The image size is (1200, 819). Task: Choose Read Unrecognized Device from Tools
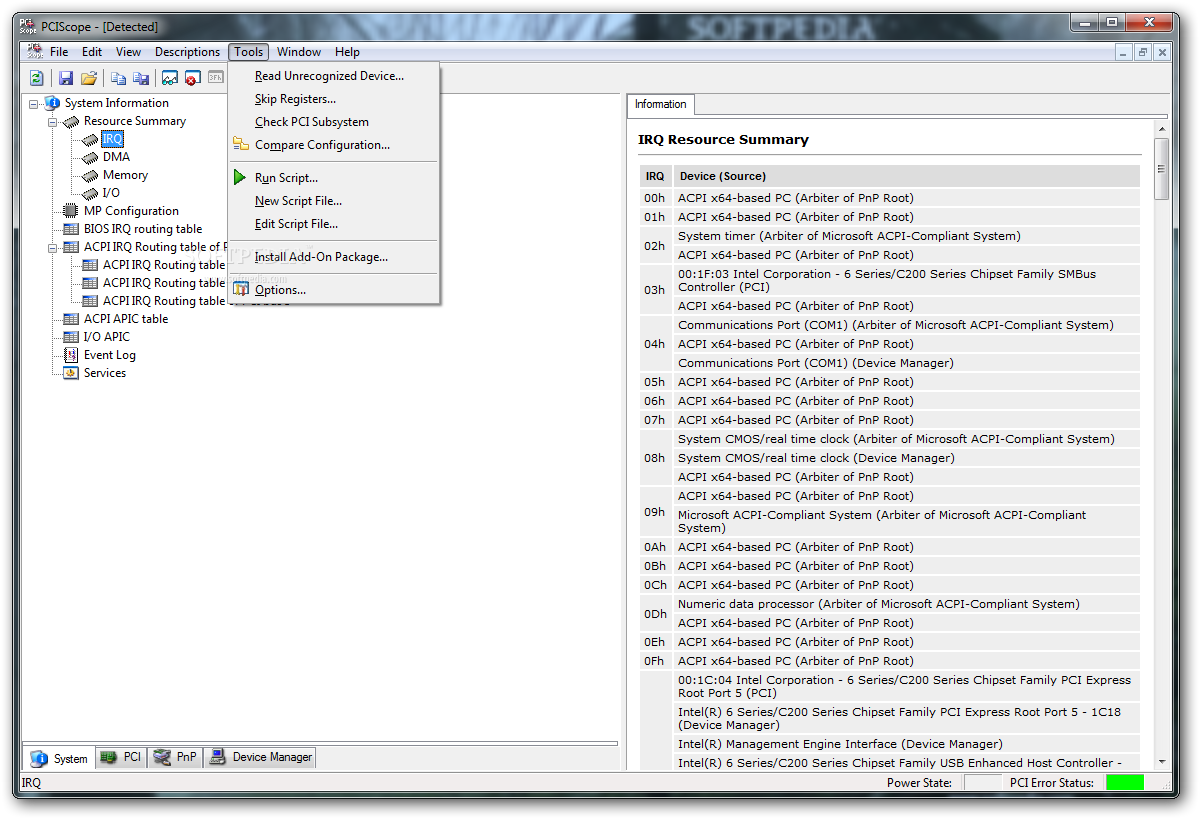334,76
